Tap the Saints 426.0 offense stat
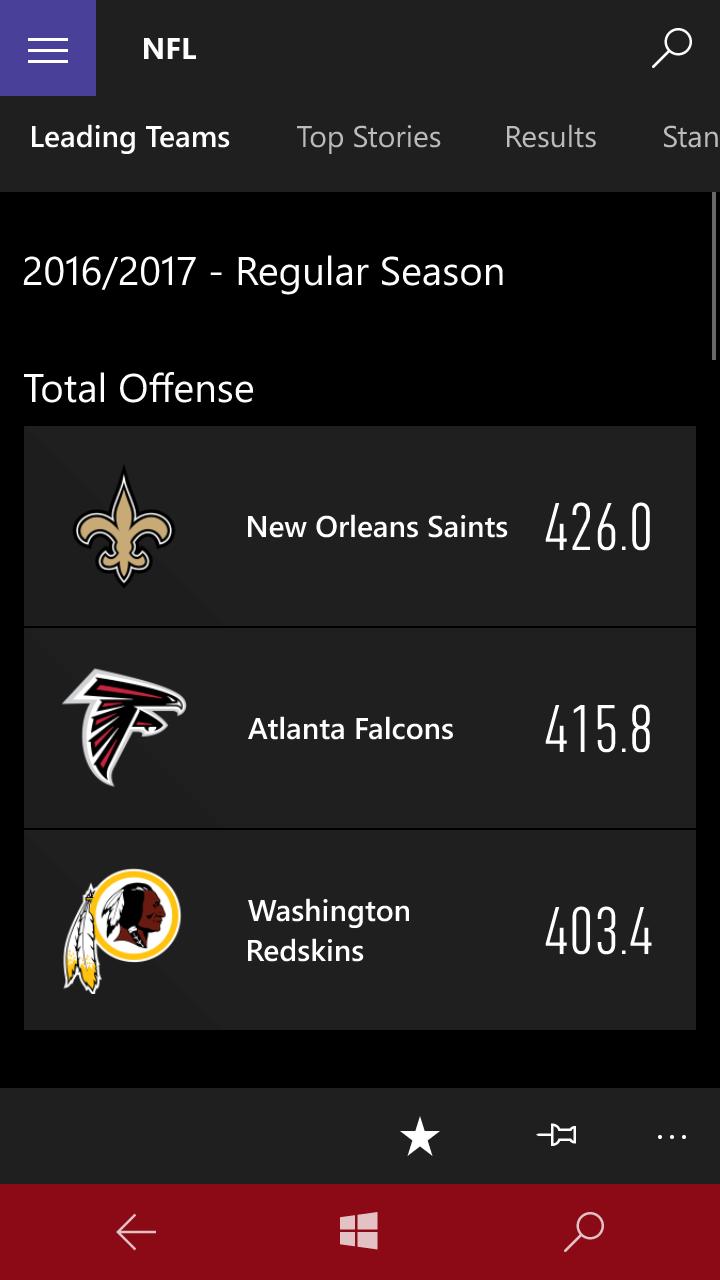720x1280 pixels. (x=599, y=527)
